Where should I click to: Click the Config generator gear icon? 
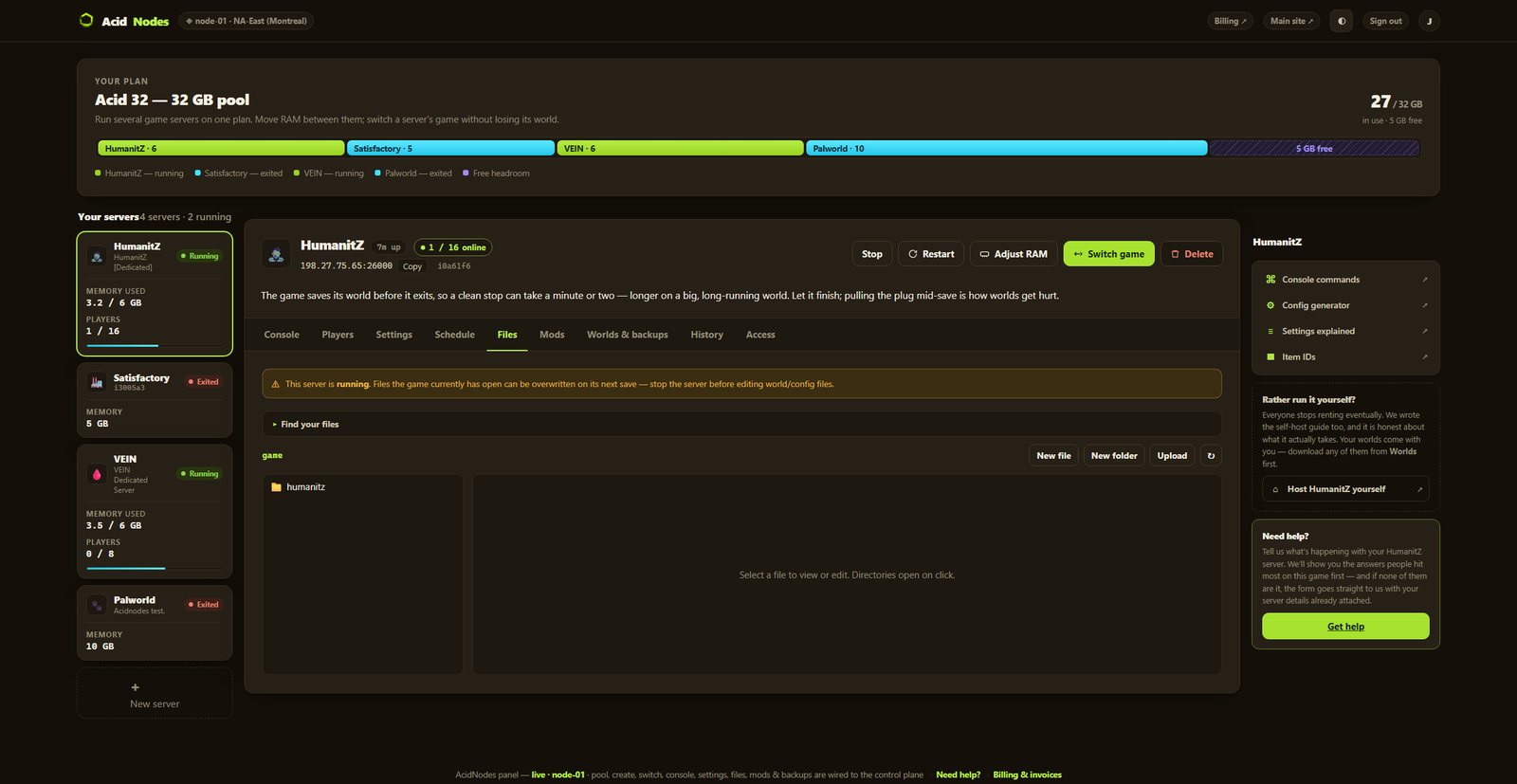(x=1270, y=305)
